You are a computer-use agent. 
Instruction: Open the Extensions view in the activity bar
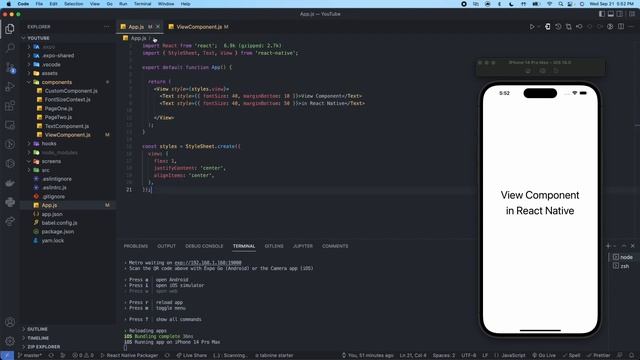click(x=10, y=106)
